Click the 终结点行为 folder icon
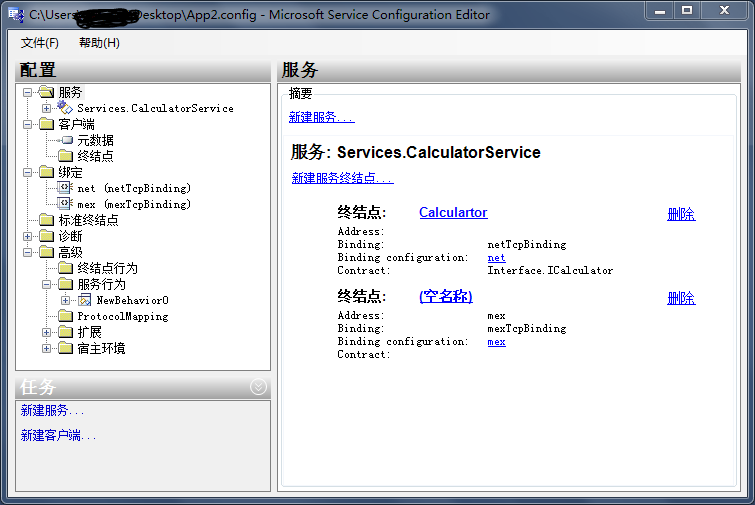Screen dimensions: 755x505 click(65, 268)
